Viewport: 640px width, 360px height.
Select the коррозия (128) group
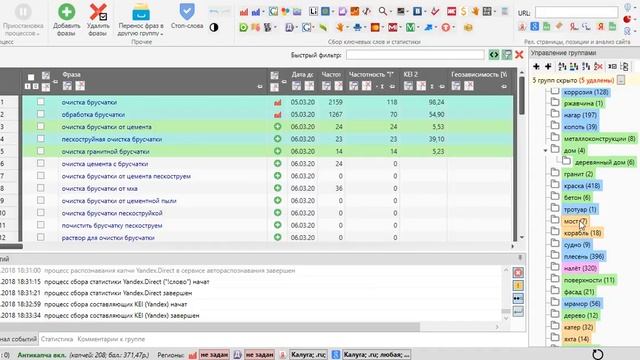pos(586,92)
